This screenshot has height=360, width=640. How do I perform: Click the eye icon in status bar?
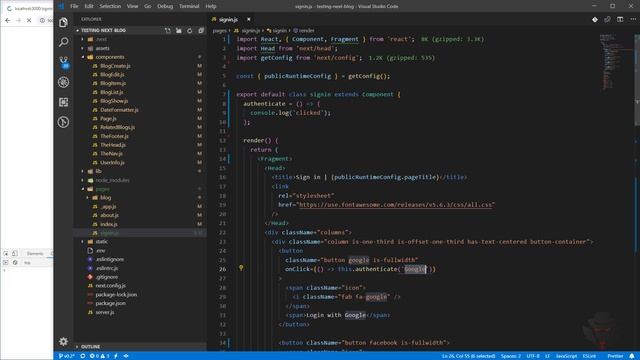126,356
